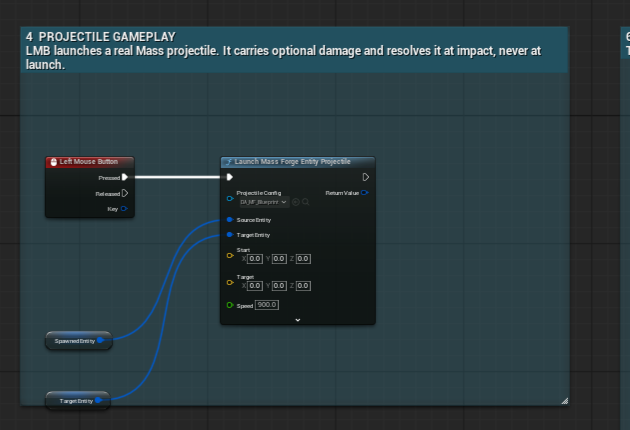Select the Spawned Entity variable node
Viewport: 630px width, 430px height.
[79, 341]
